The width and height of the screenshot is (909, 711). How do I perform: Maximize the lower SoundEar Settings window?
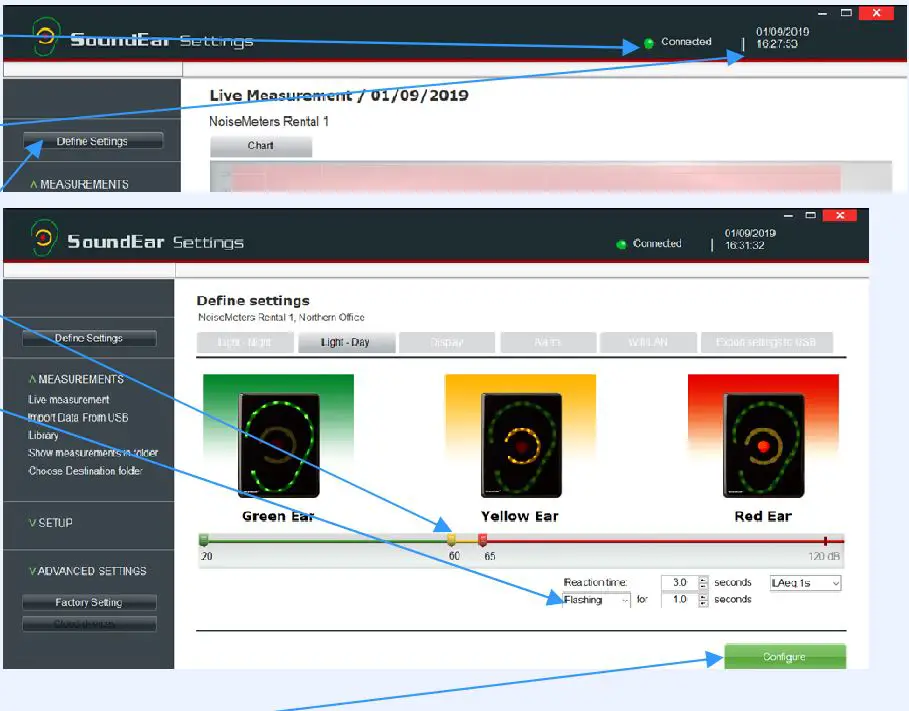coord(810,216)
